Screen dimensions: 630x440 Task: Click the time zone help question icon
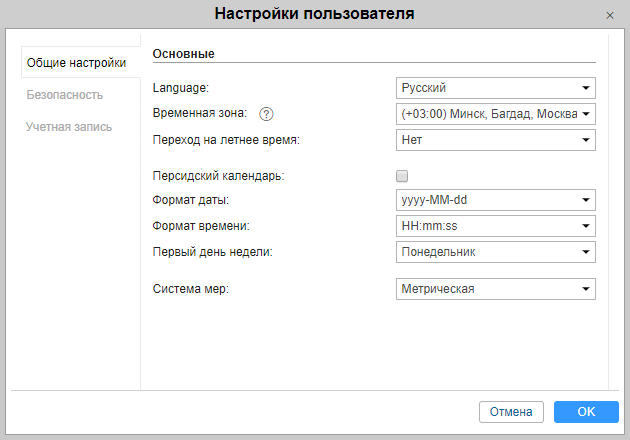pos(266,114)
